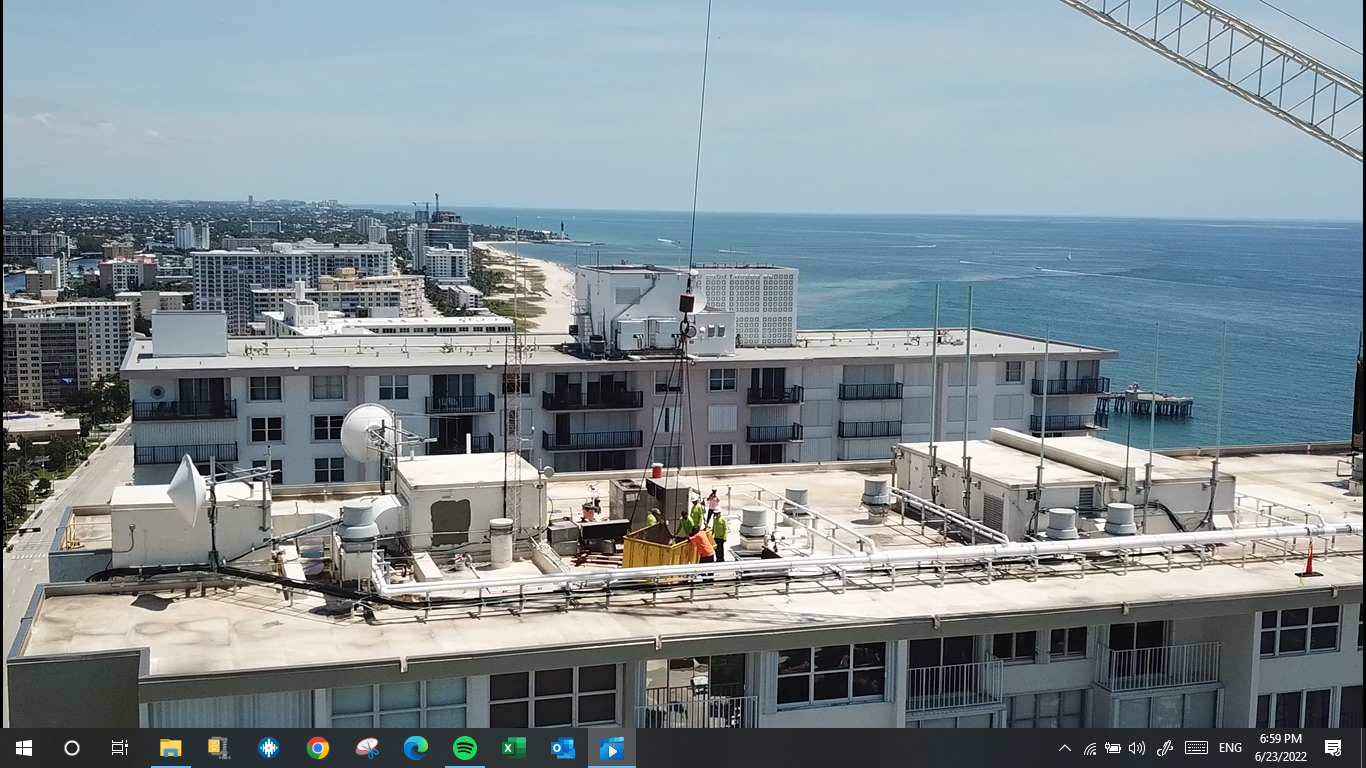The height and width of the screenshot is (768, 1366).
Task: Open the Snipping Tool scissors icon
Action: pyautogui.click(x=367, y=748)
